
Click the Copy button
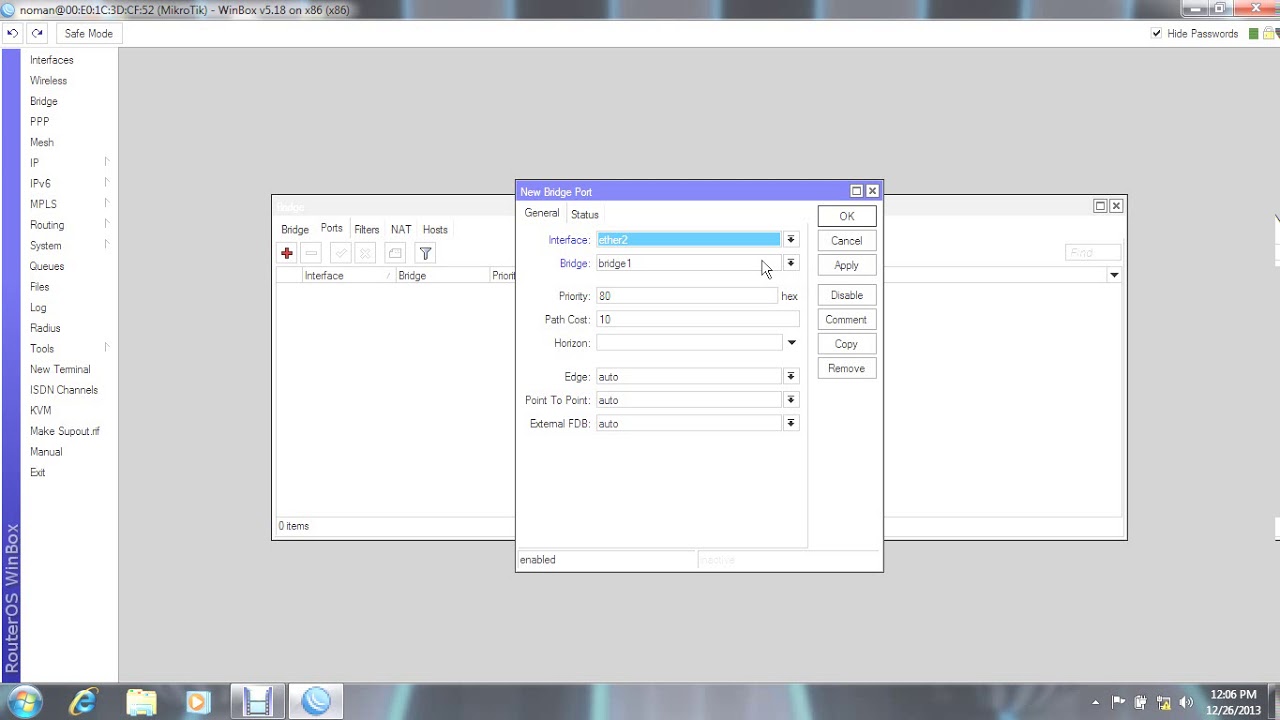847,344
